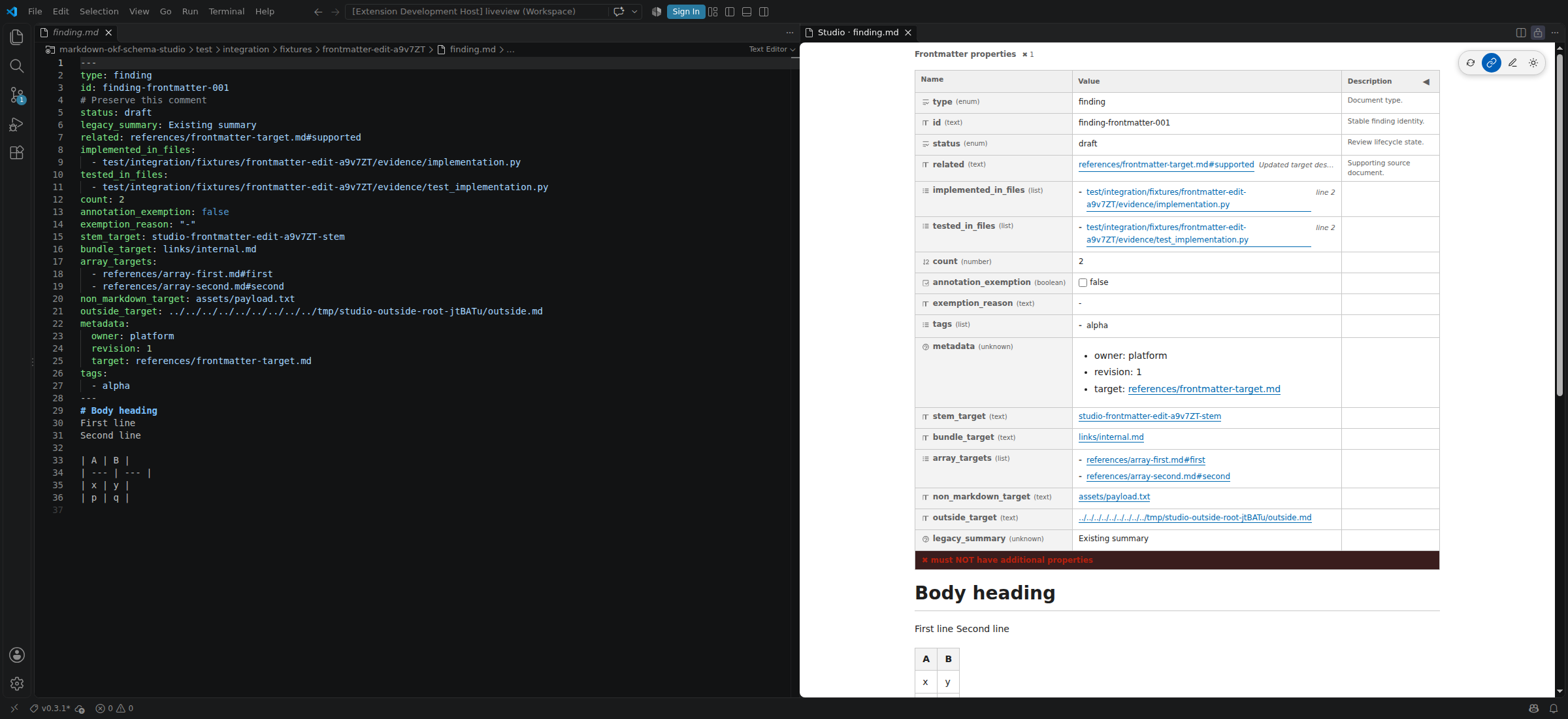Click the count value 2 cell
This screenshot has width=1568, height=719.
click(1206, 261)
